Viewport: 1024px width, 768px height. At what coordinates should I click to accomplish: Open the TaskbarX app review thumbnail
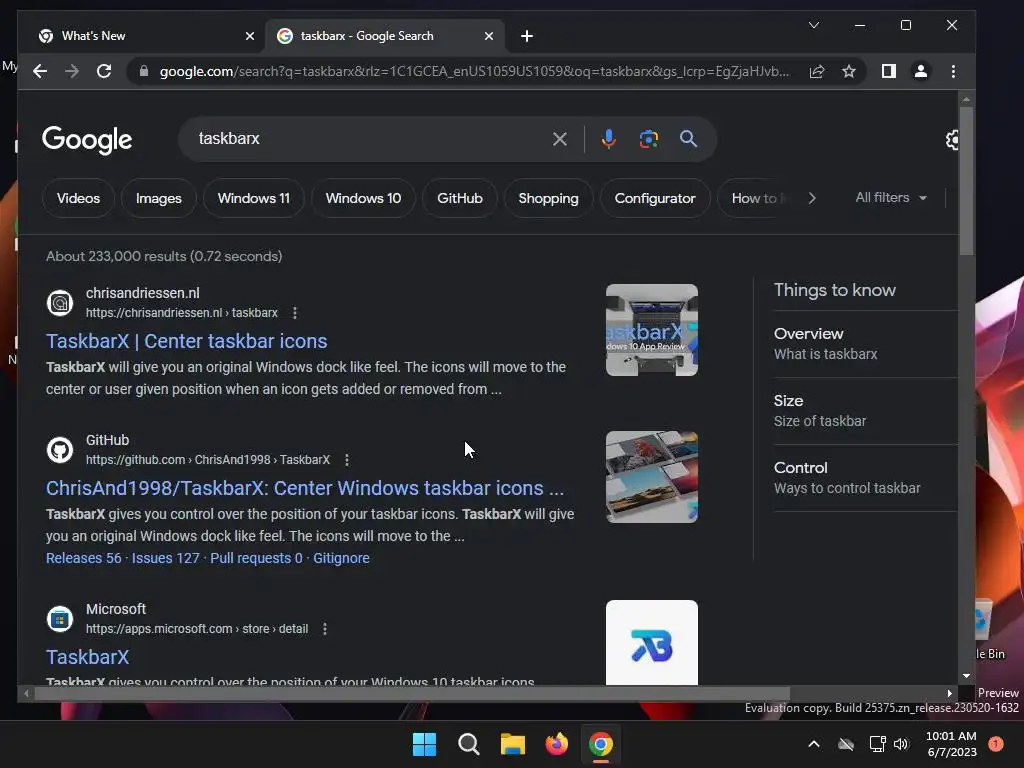click(652, 330)
